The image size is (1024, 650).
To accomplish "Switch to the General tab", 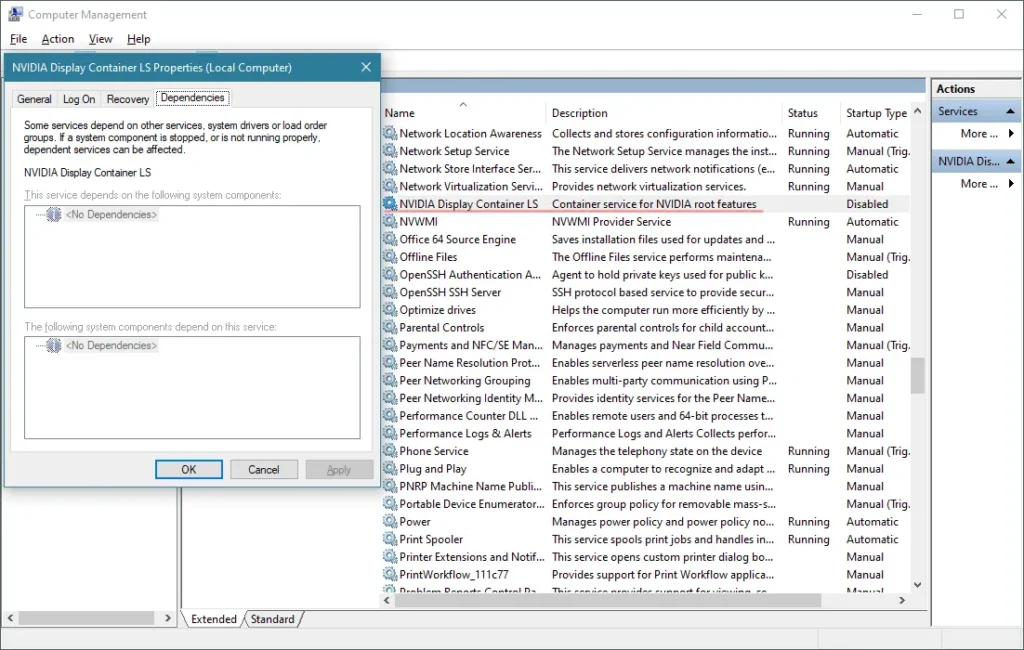I will point(34,99).
